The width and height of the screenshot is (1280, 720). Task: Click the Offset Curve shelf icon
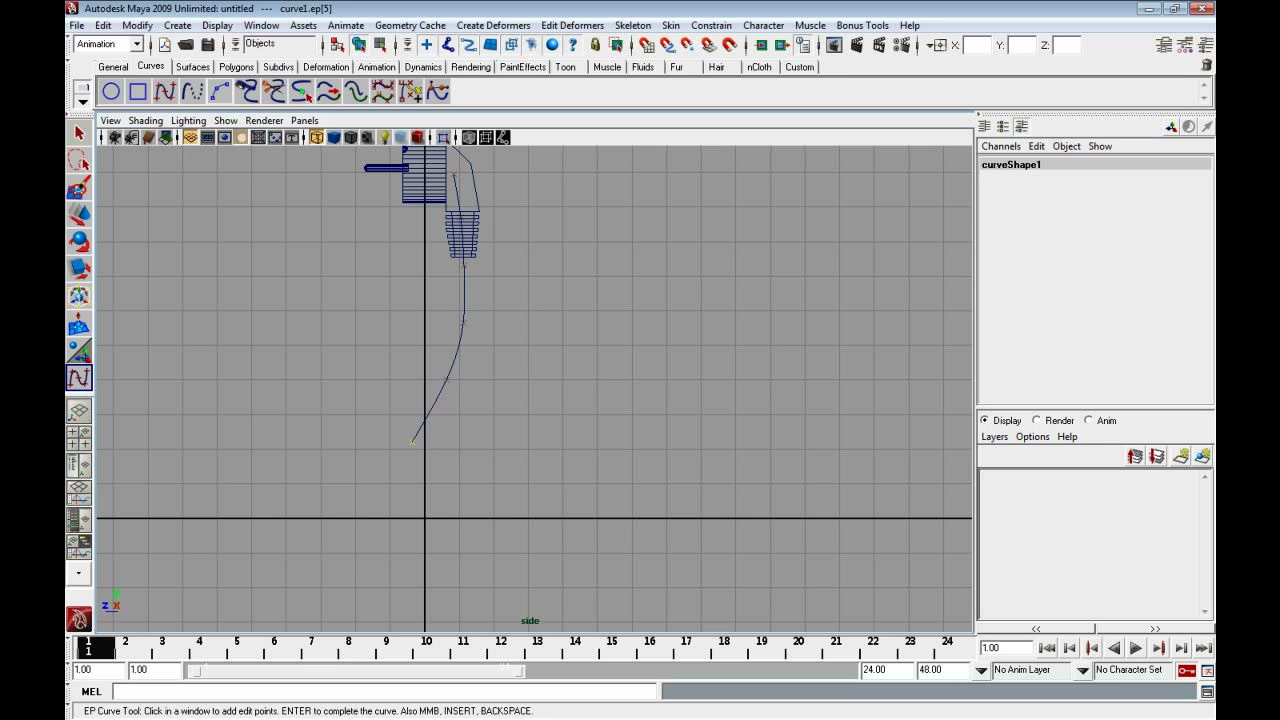click(x=355, y=92)
